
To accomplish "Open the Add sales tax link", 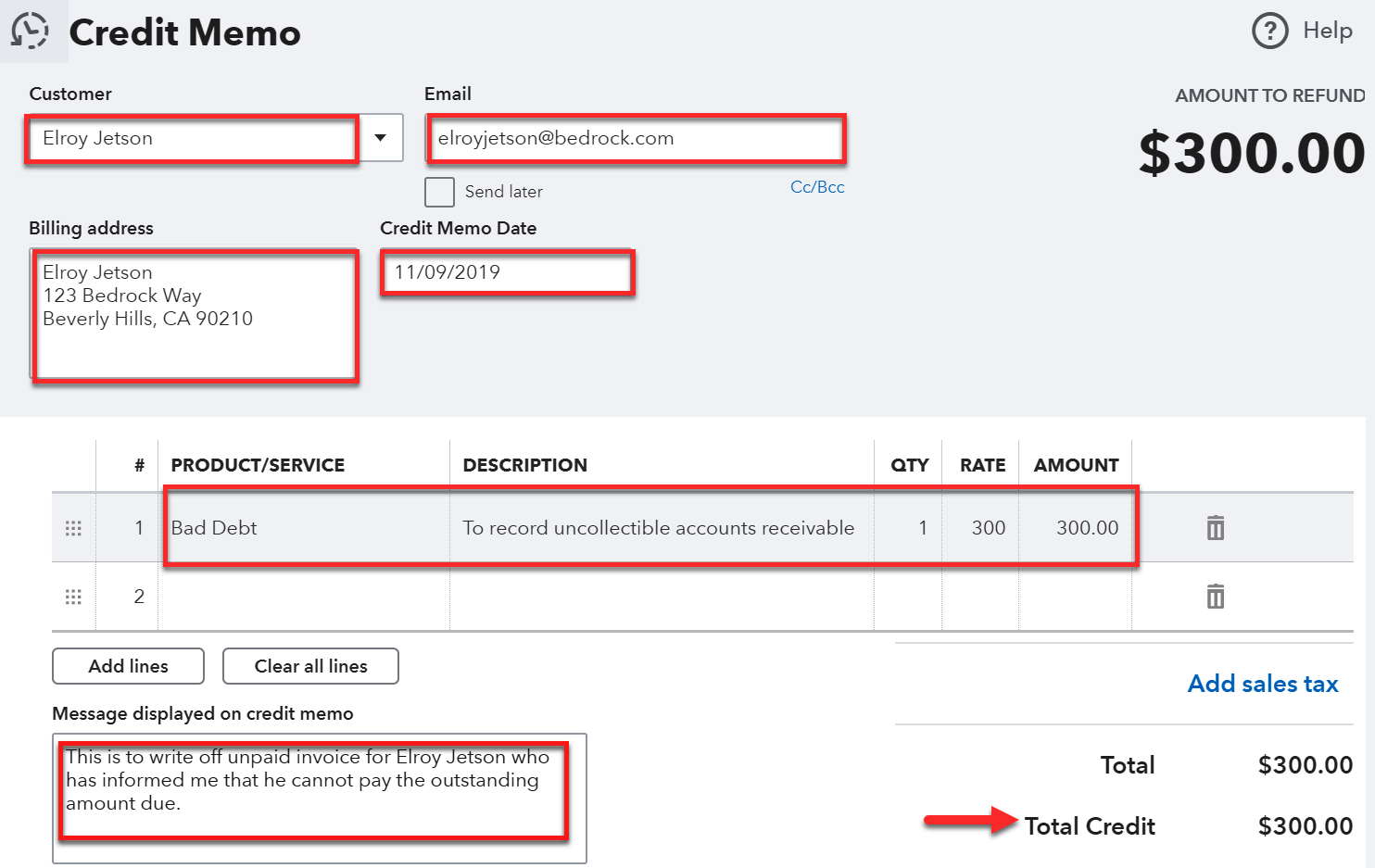I will point(1262,684).
